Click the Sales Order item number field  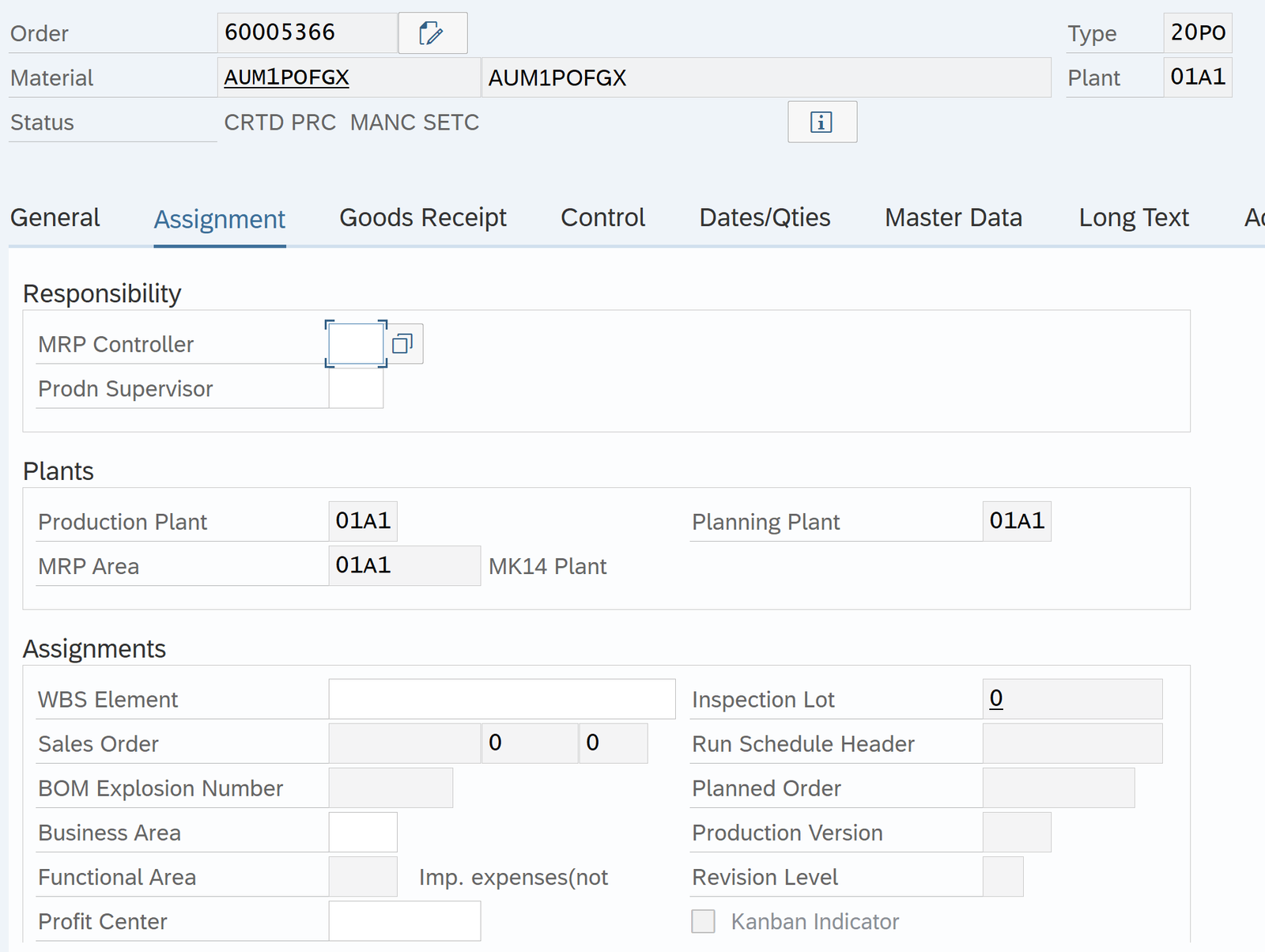coord(529,743)
